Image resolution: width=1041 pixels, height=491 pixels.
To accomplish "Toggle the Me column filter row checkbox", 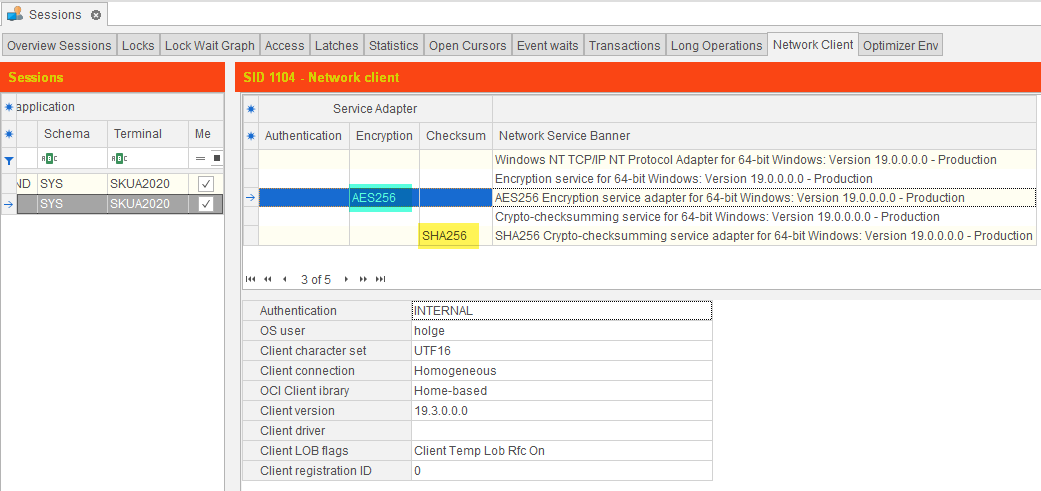I will pyautogui.click(x=216, y=159).
